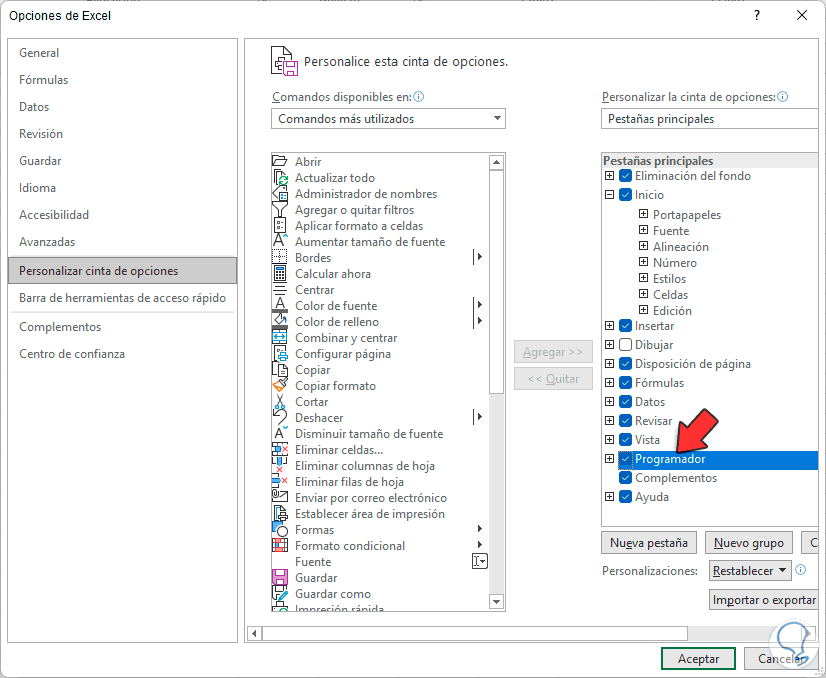The width and height of the screenshot is (826, 678).
Task: Click the Formato condicional icon
Action: click(279, 546)
